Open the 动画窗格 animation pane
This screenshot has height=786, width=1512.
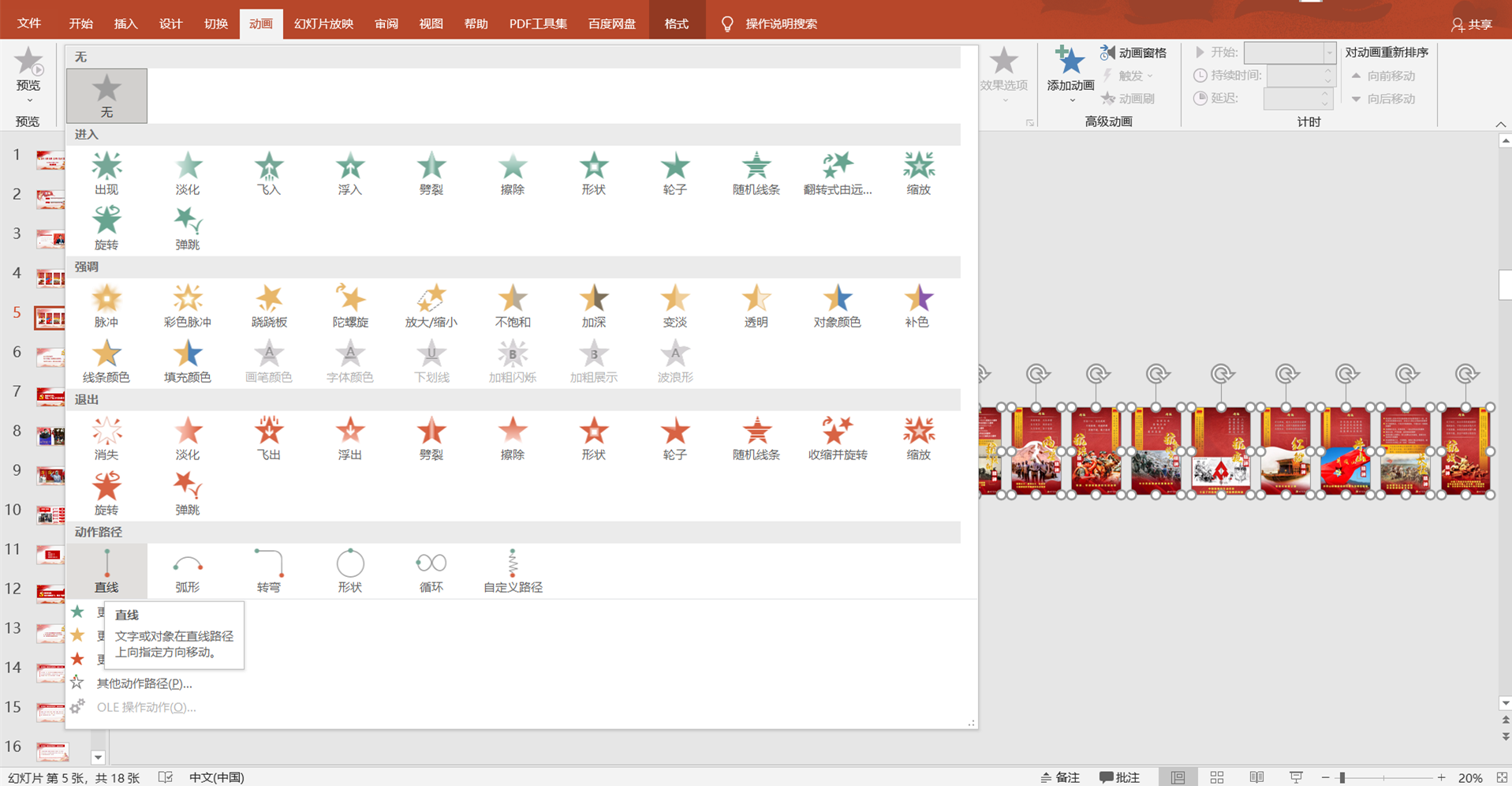pyautogui.click(x=1133, y=53)
